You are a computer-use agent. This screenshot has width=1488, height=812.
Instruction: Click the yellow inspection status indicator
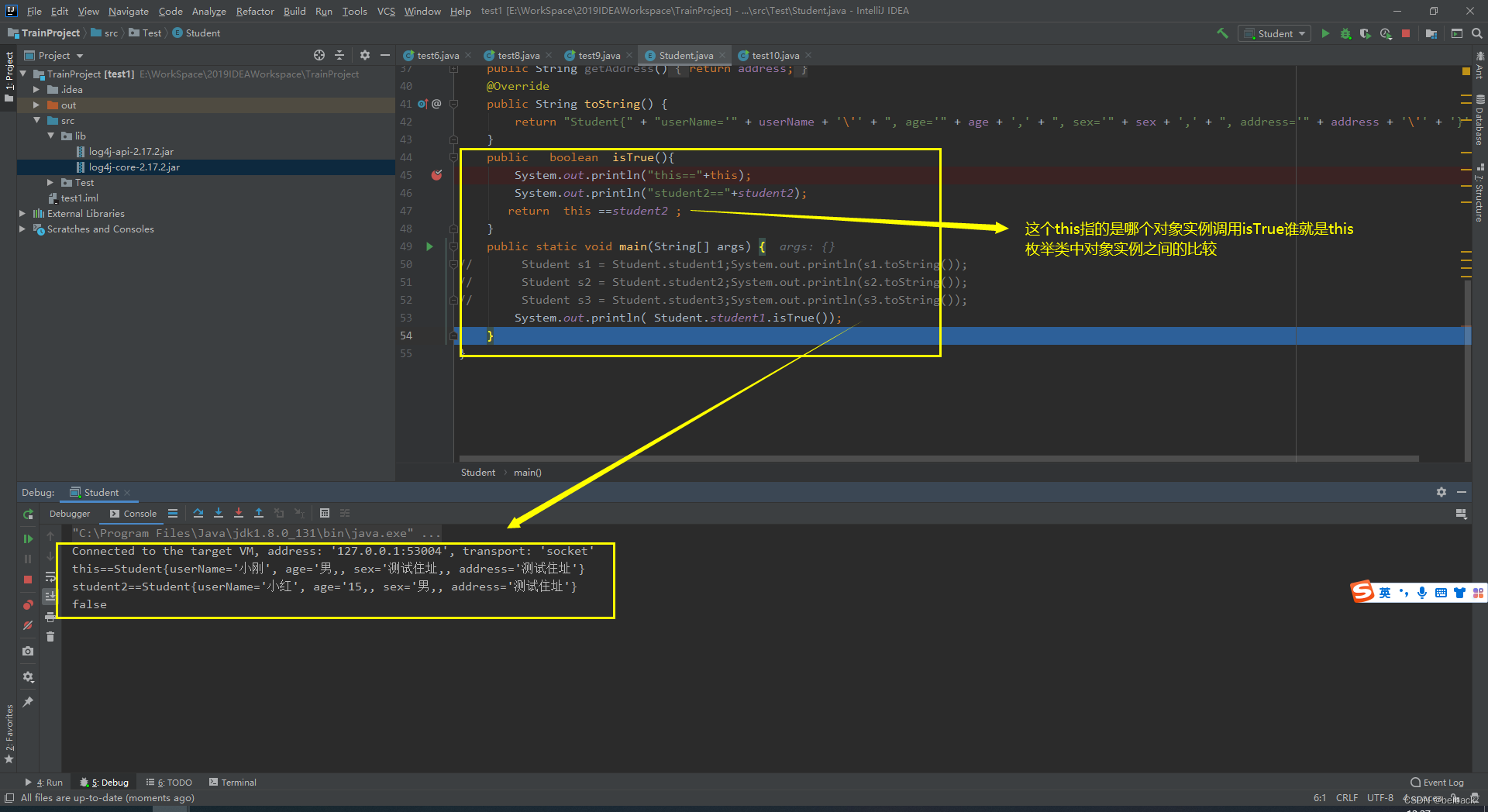[1466, 71]
